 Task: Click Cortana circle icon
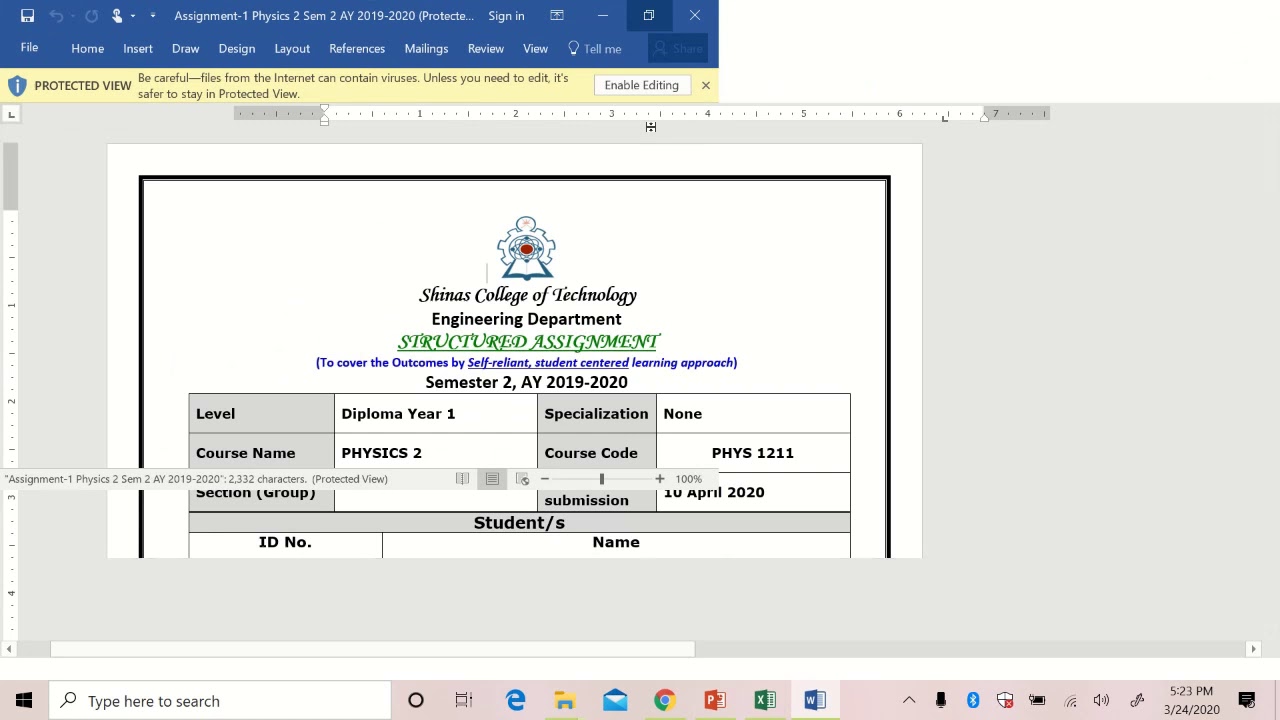[x=416, y=701]
